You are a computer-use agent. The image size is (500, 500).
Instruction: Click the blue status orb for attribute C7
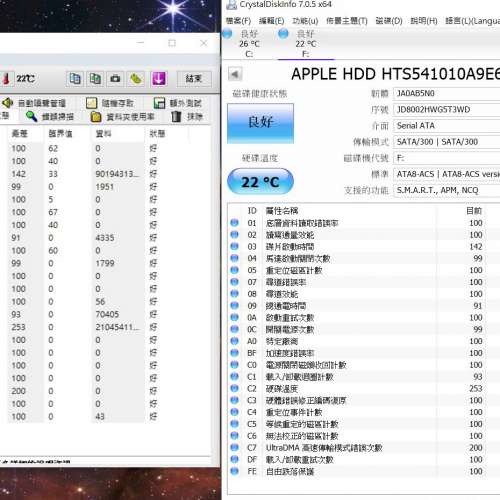235,448
